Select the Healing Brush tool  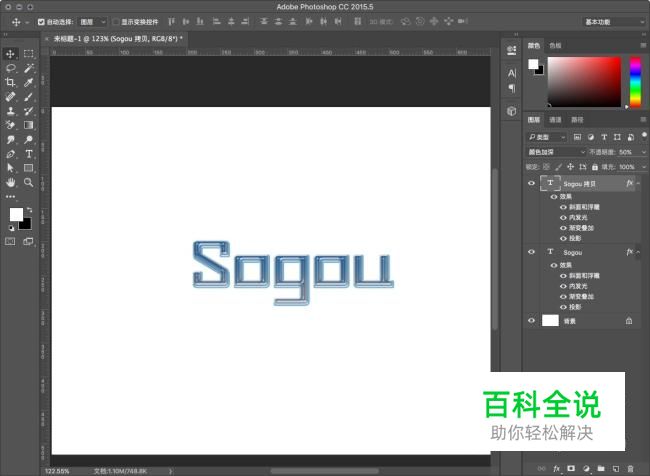10,97
